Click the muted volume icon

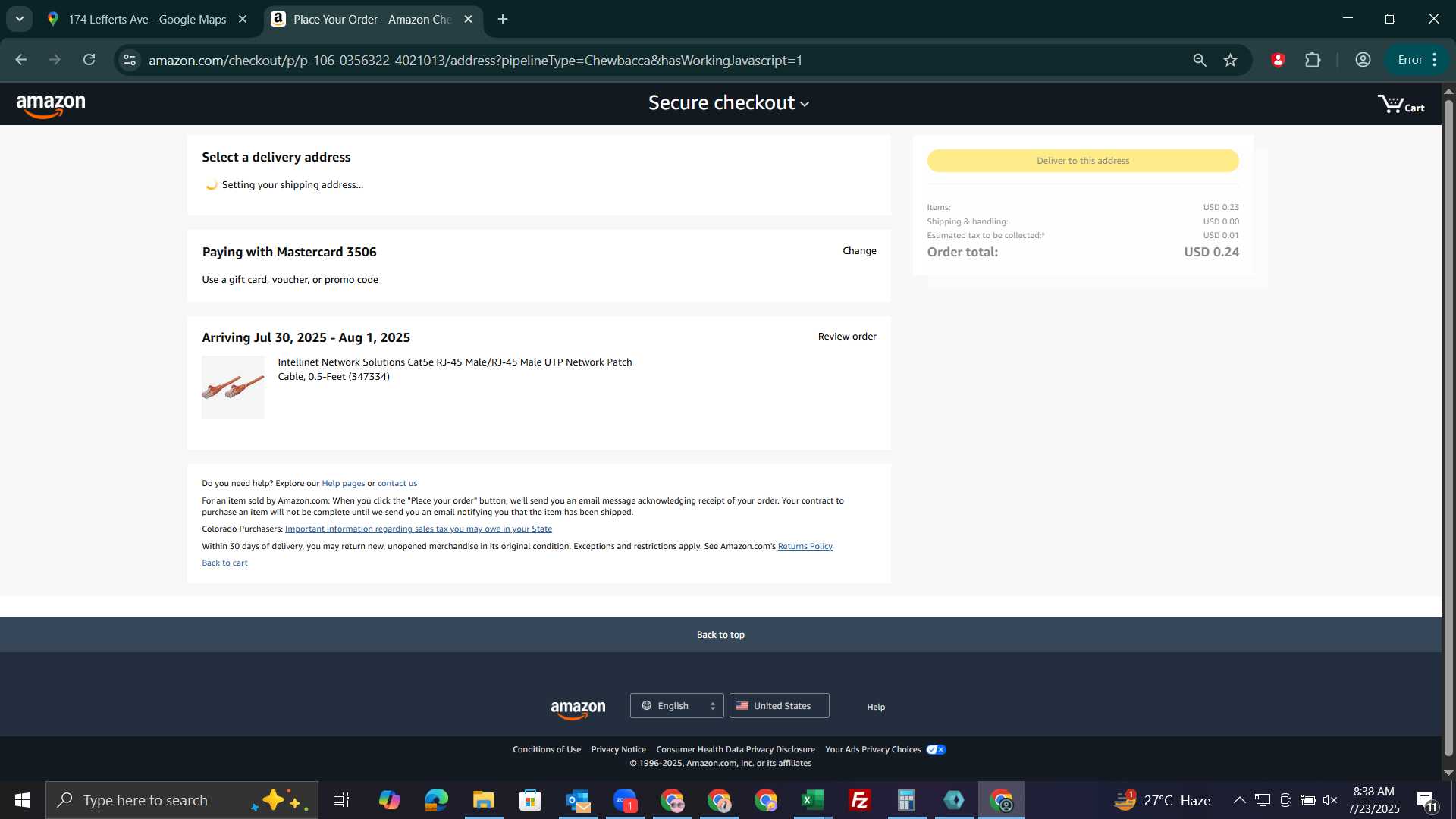coord(1330,800)
